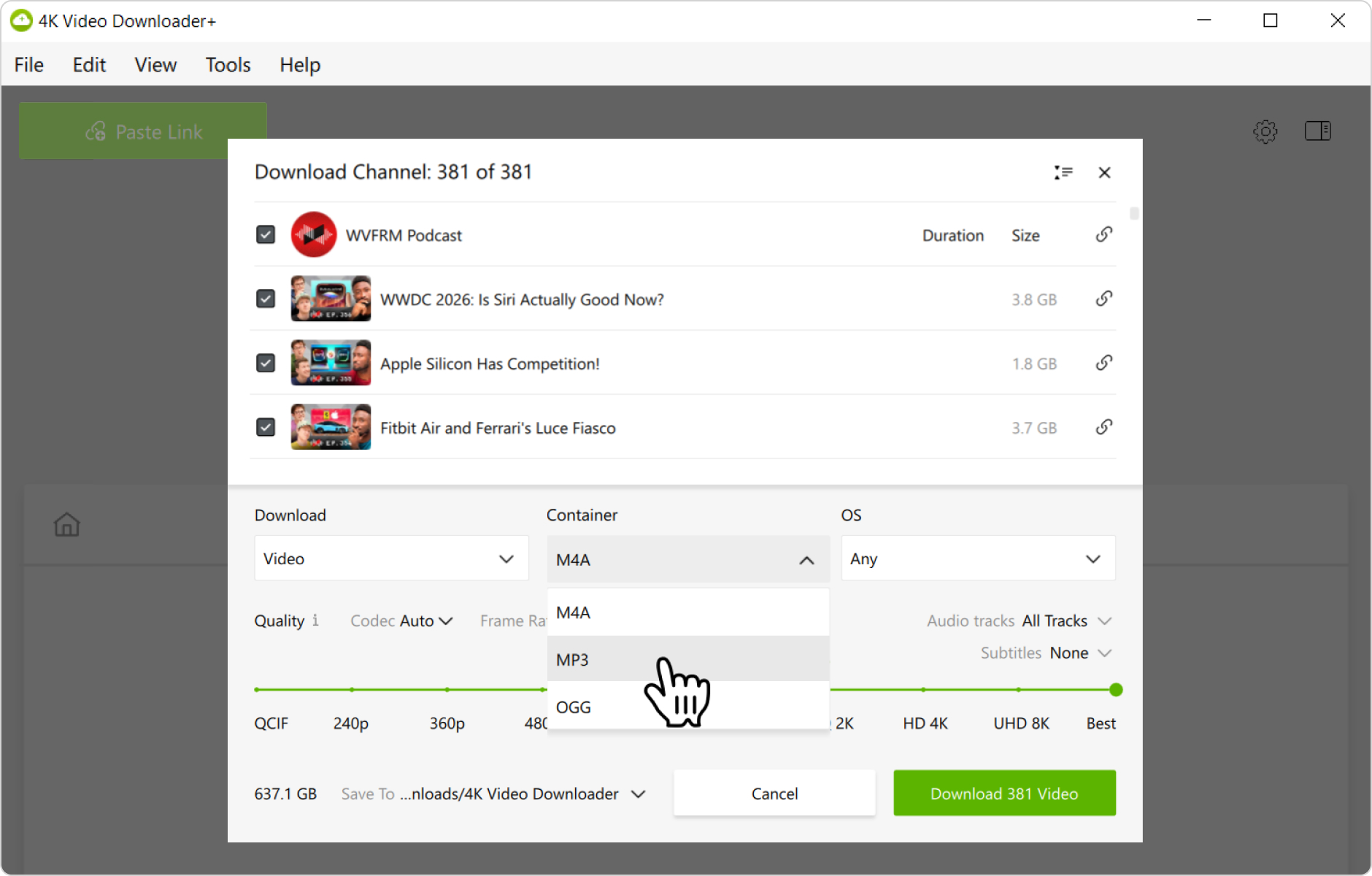Click the home icon
1372x876 pixels.
pos(66,524)
